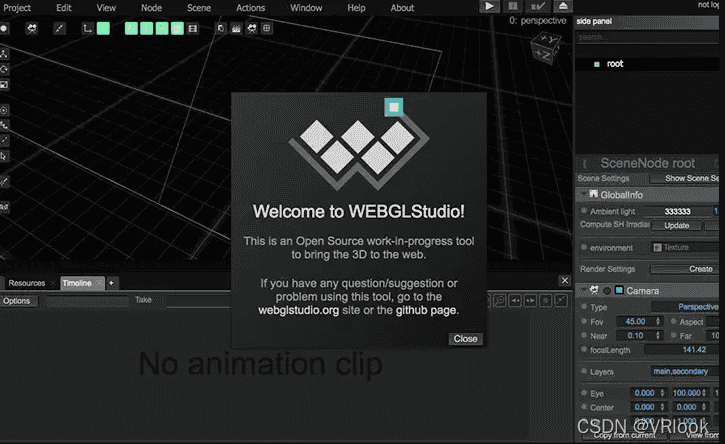Close the Welcome dialog
The width and height of the screenshot is (725, 444).
tap(465, 339)
